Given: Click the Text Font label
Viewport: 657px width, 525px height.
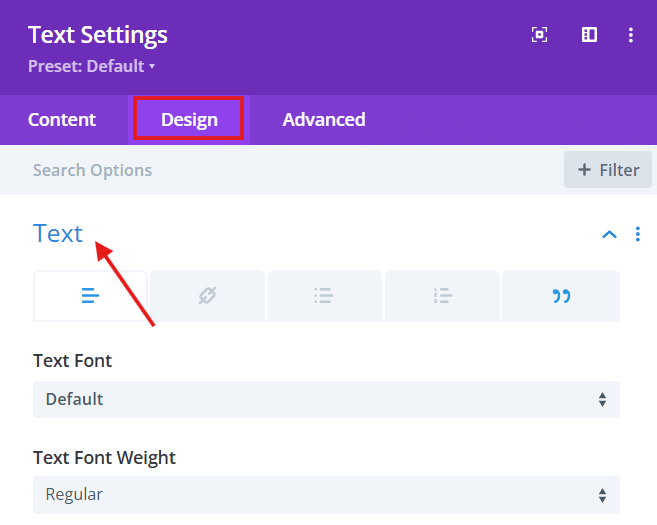Looking at the screenshot, I should (72, 361).
